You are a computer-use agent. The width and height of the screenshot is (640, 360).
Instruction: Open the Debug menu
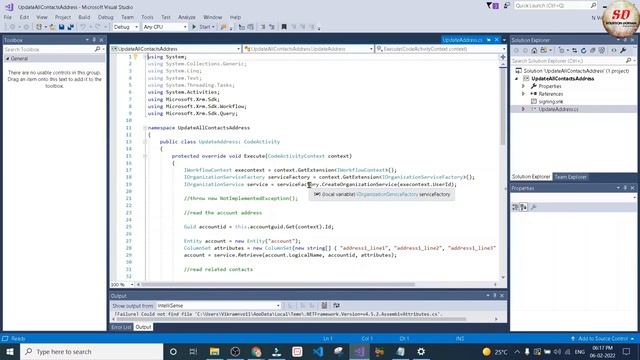tap(105, 17)
